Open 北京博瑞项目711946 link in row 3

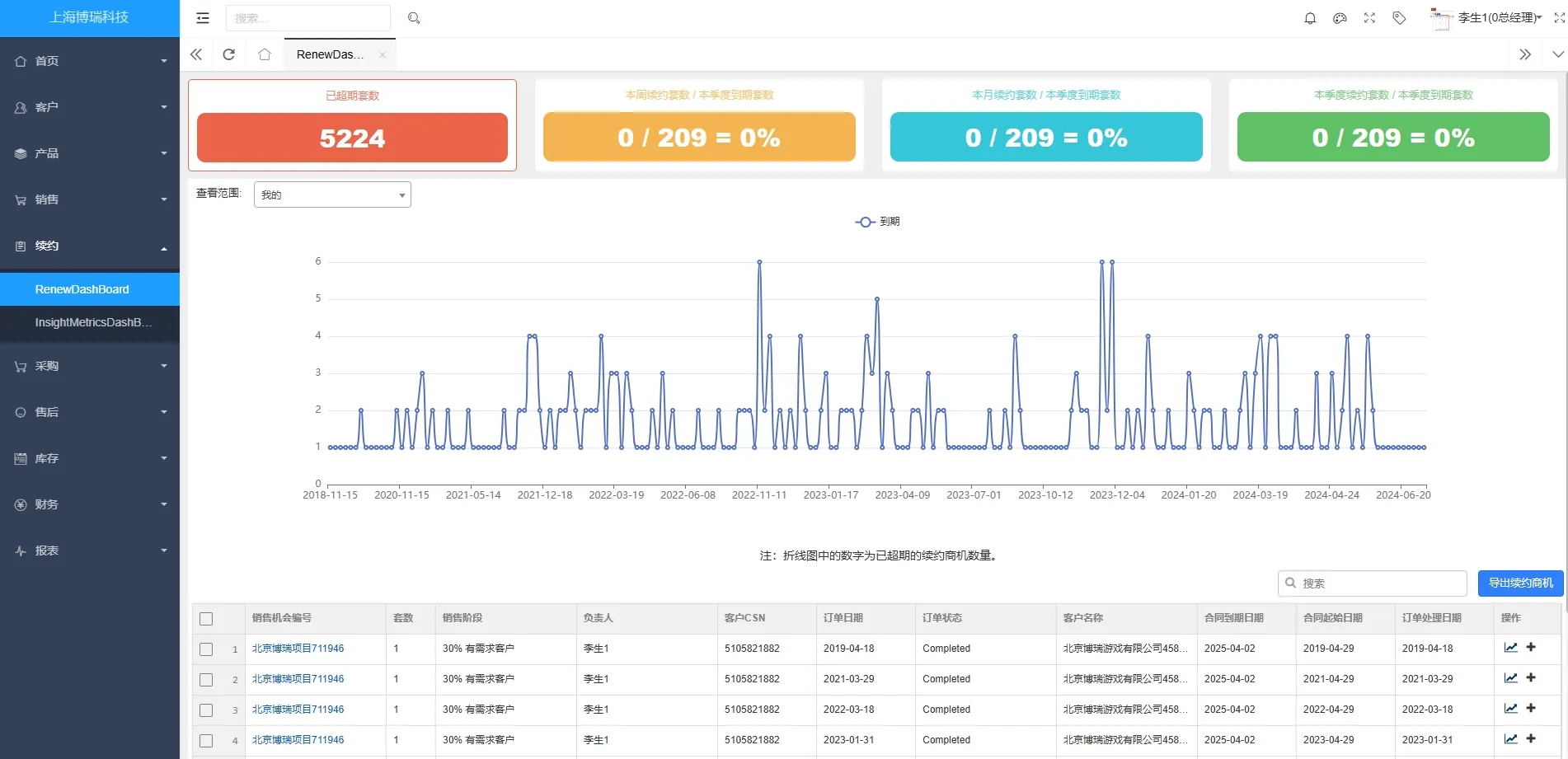point(298,710)
